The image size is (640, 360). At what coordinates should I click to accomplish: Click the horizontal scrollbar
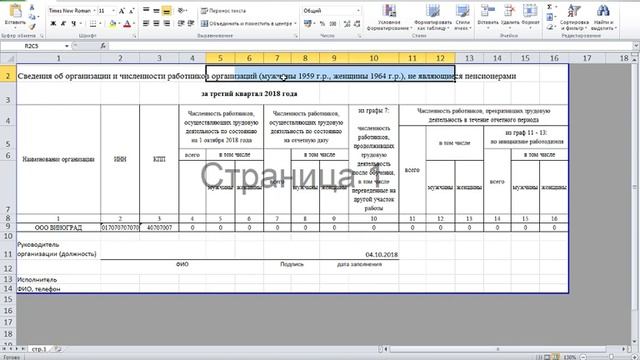pos(497,349)
